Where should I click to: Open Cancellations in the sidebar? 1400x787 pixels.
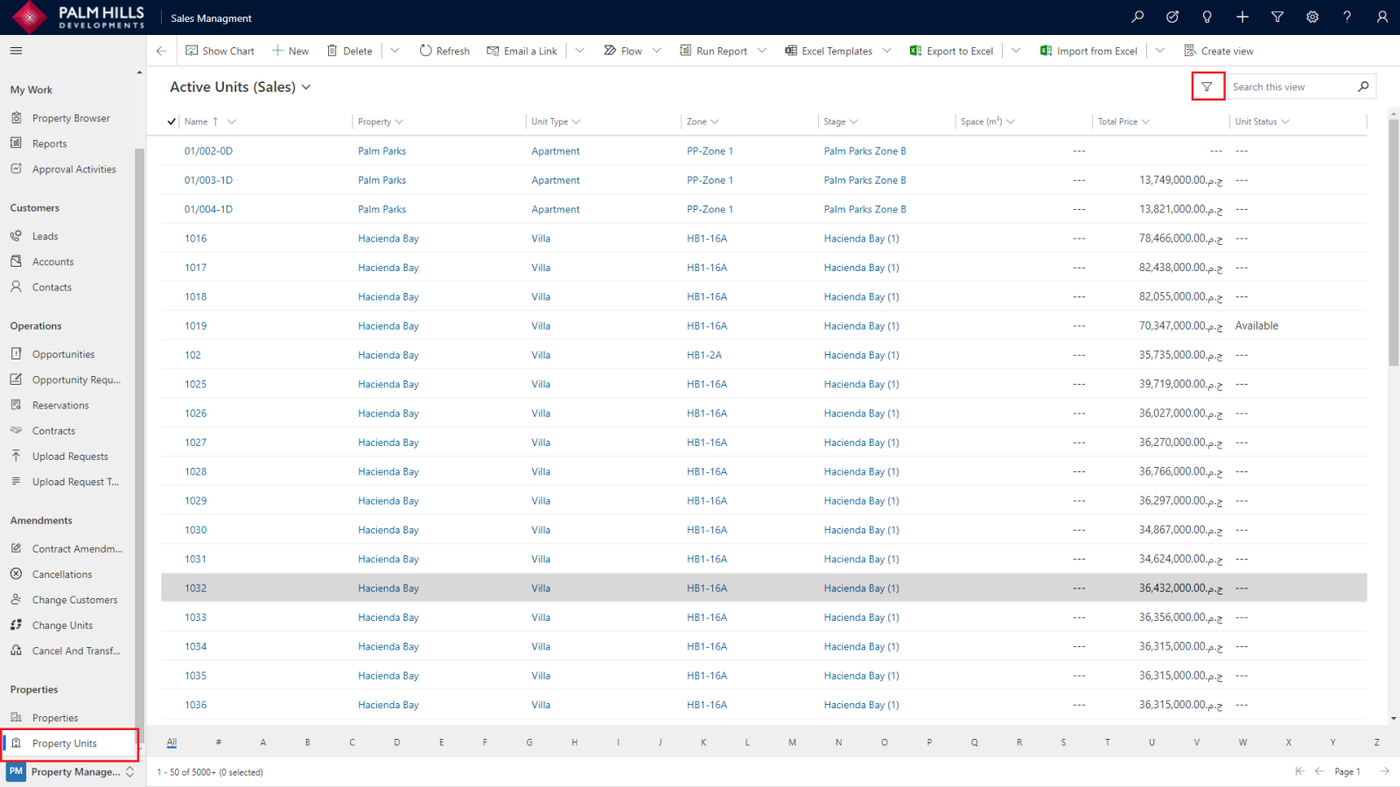click(x=62, y=575)
